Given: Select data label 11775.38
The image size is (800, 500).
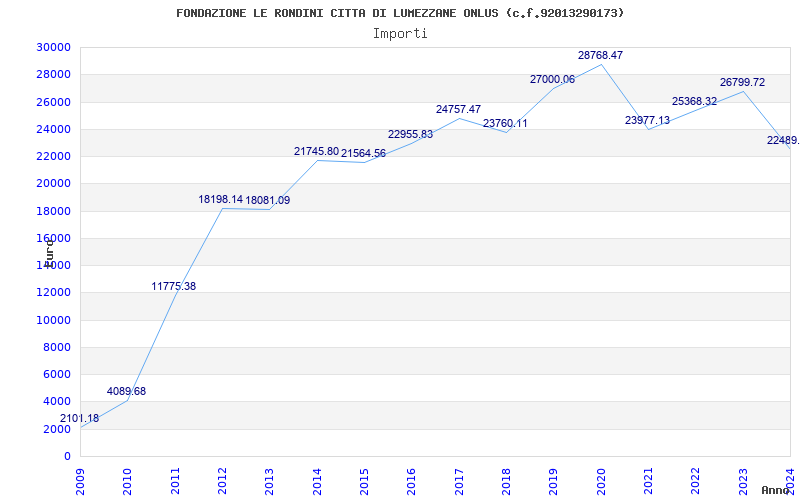Looking at the screenshot, I should 173,286.
